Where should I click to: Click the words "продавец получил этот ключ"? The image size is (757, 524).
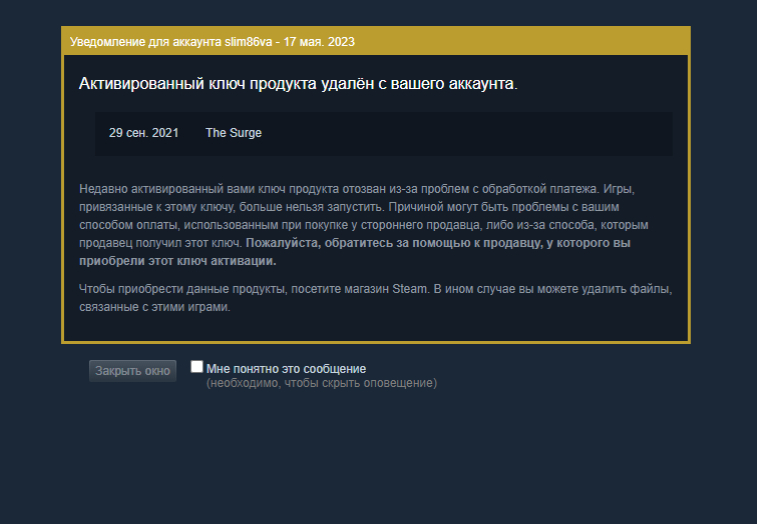[160, 243]
